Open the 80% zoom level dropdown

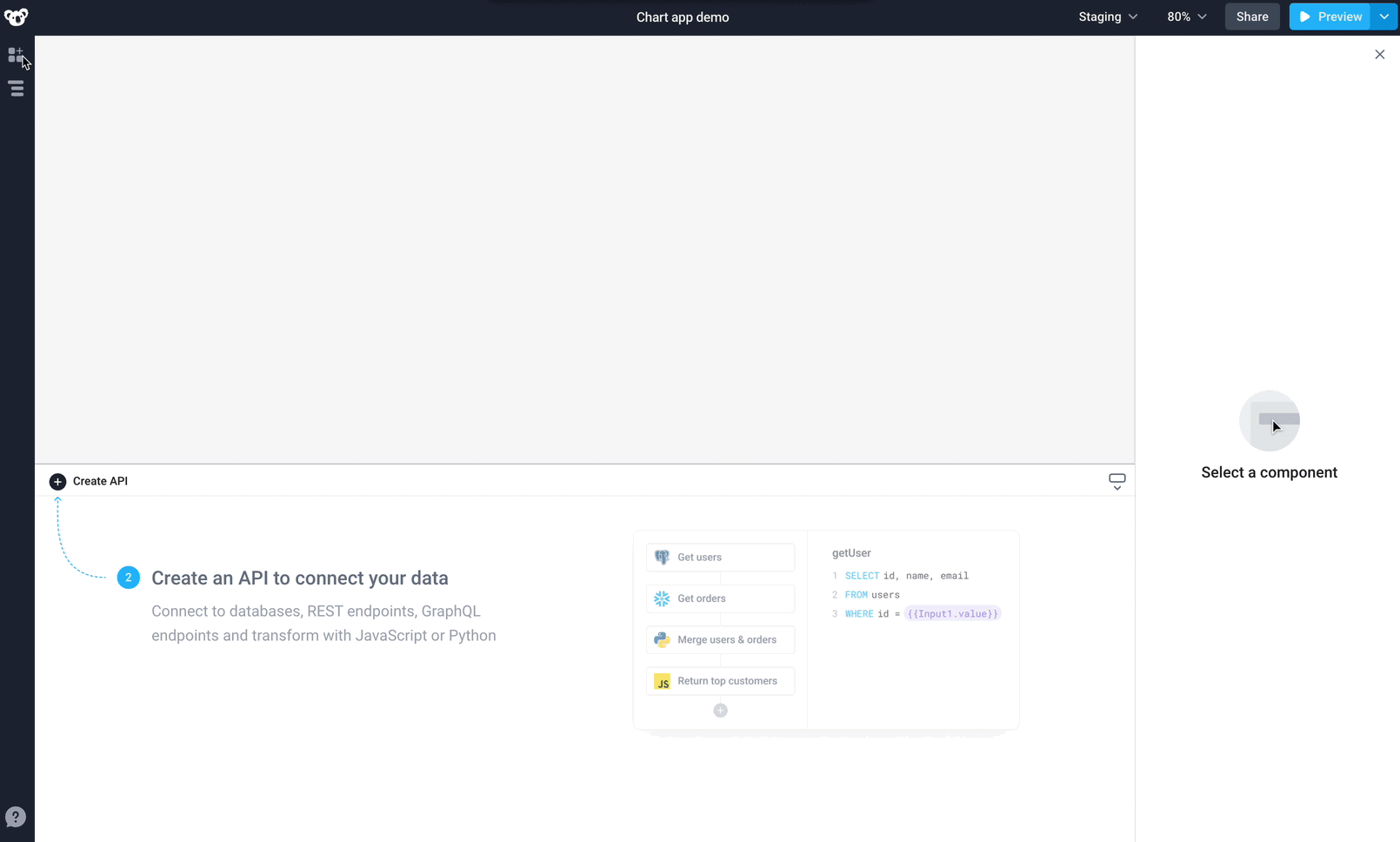click(x=1186, y=17)
